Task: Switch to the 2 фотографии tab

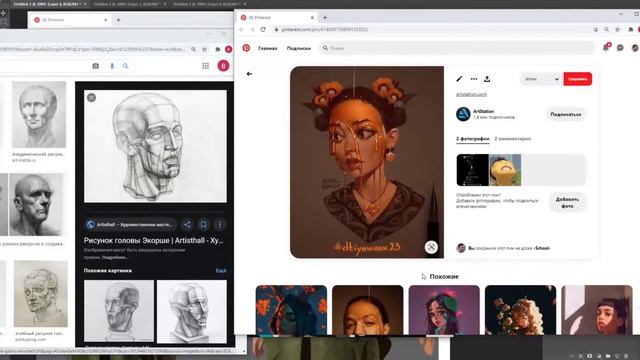Action: point(473,139)
